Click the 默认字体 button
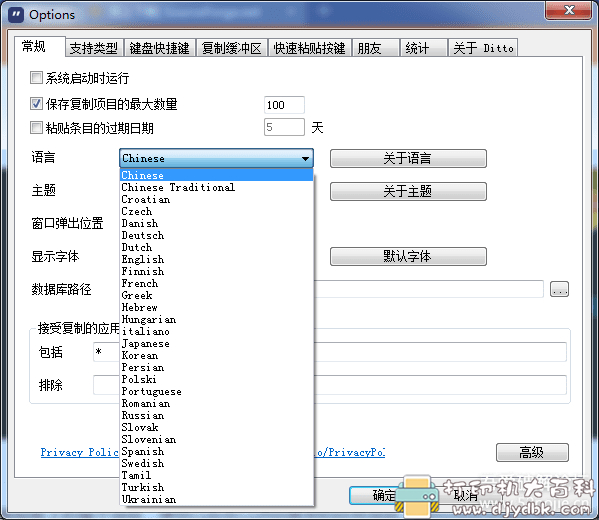Screen dimensions: 599x520 (x=408, y=256)
